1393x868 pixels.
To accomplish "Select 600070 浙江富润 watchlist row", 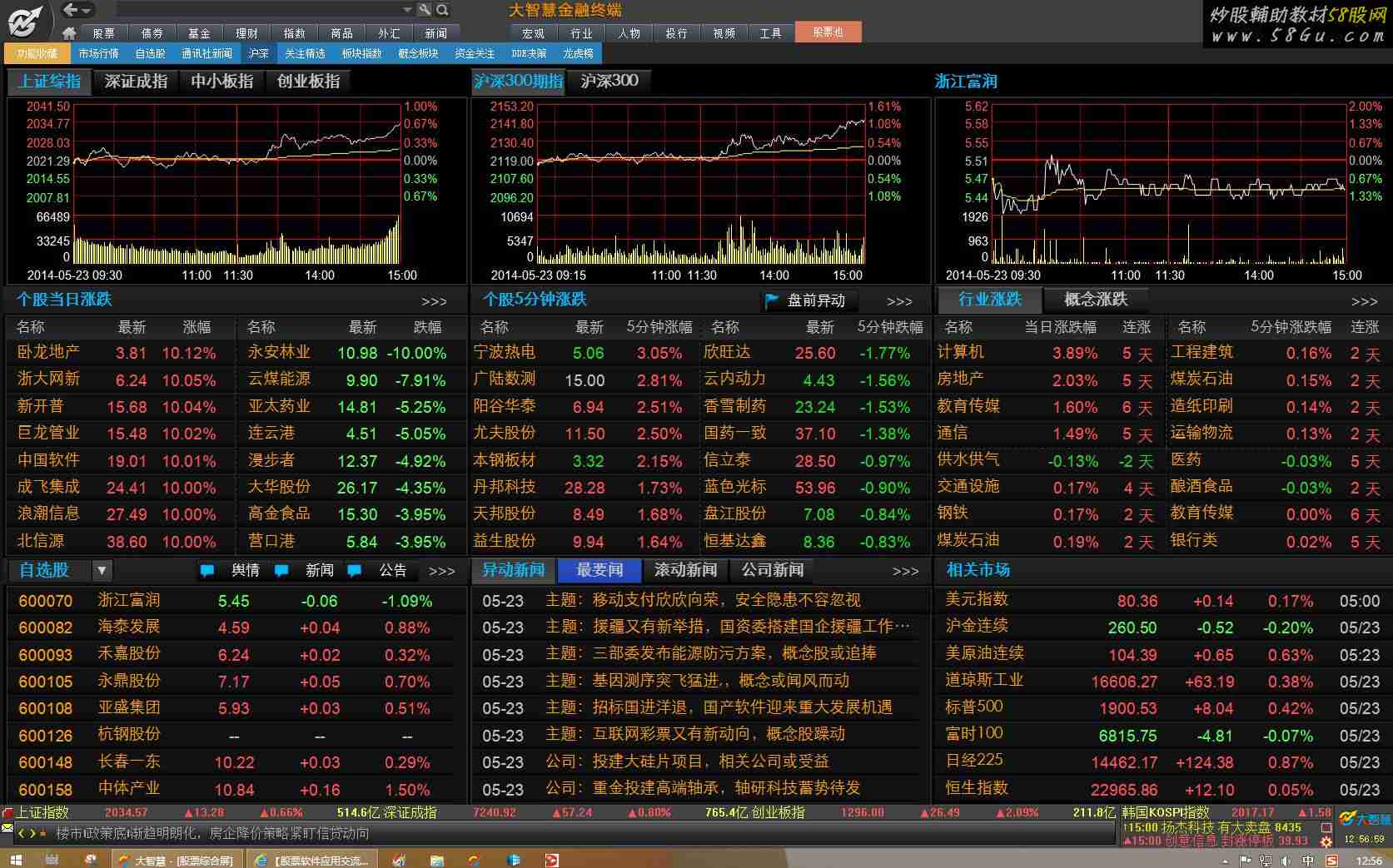I will (x=236, y=601).
